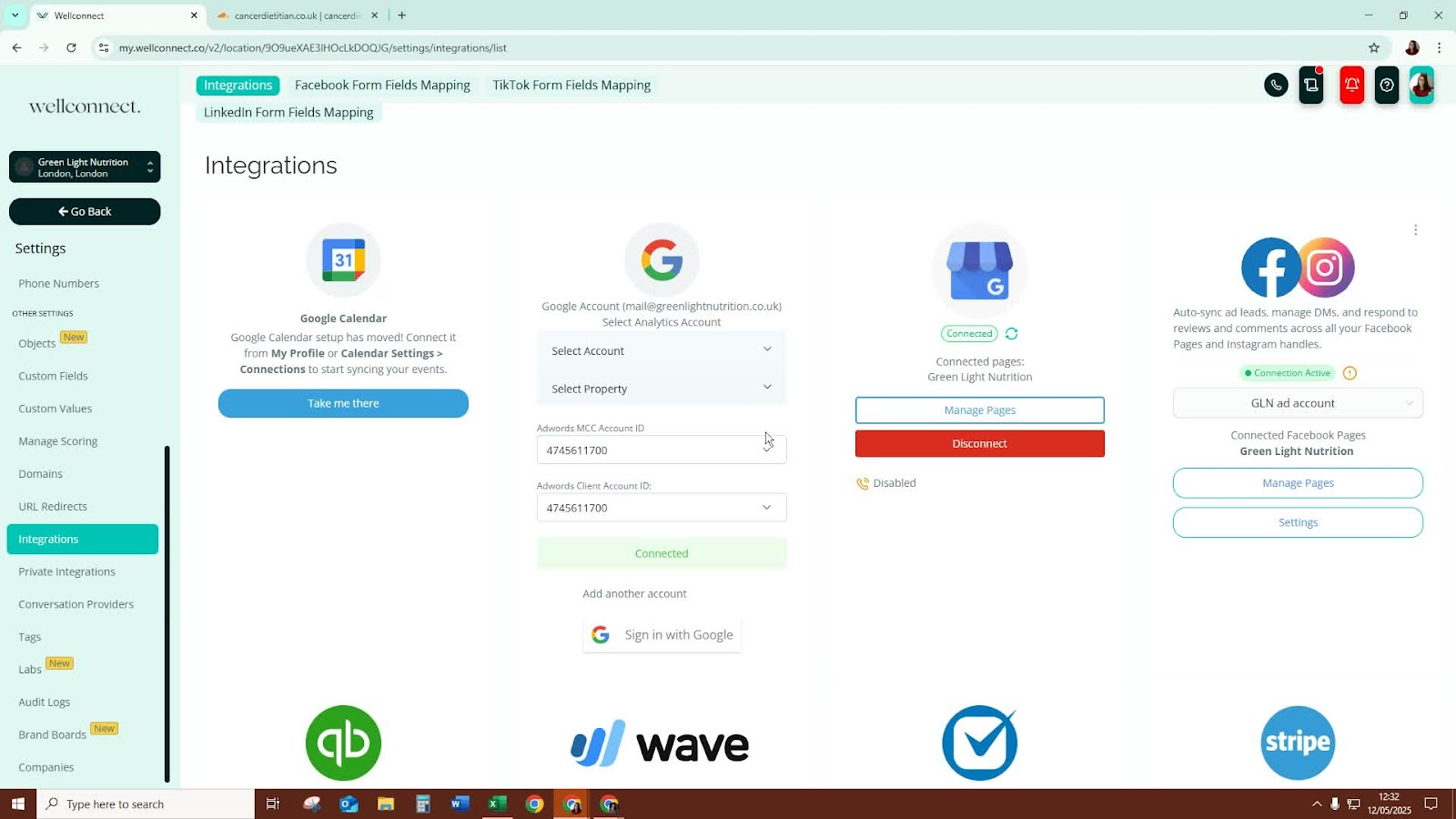
Task: Click the Google G logo above the Google Account
Action: (662, 260)
